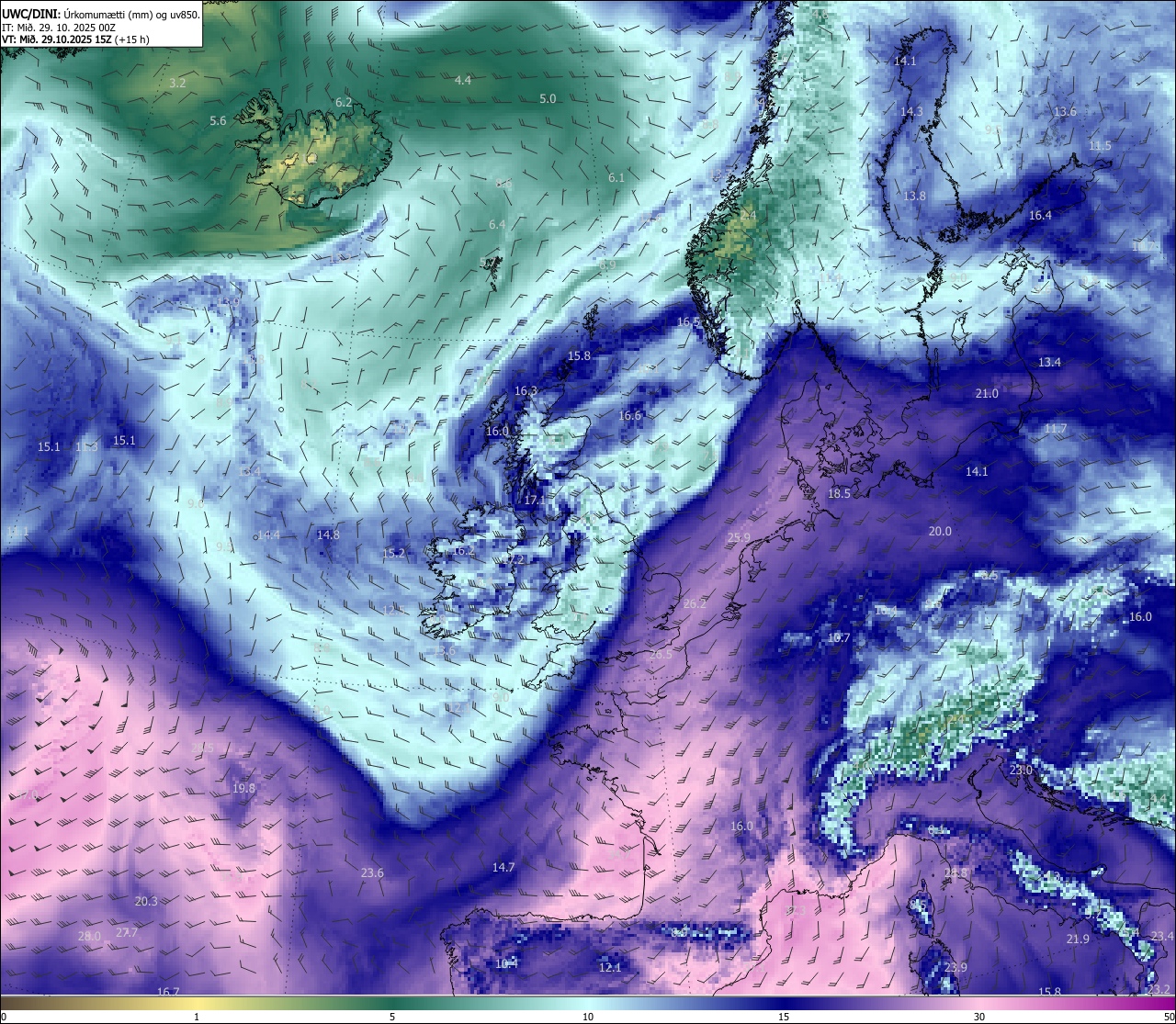Click the 5.6 value west of Iceland
1176x1024 pixels.
218,121
